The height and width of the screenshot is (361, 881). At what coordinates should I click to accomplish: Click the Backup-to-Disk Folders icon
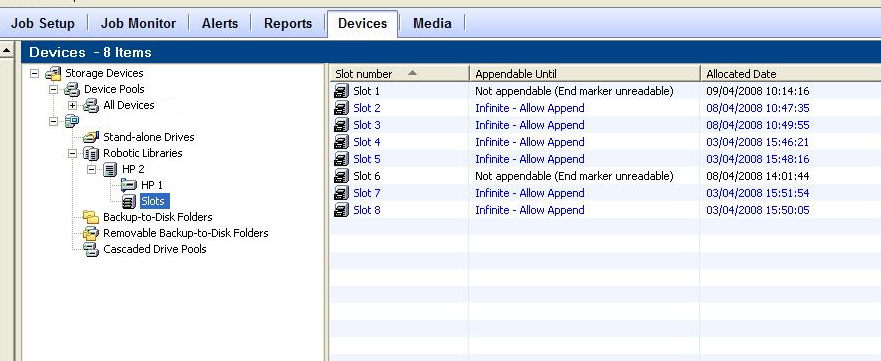click(91, 217)
